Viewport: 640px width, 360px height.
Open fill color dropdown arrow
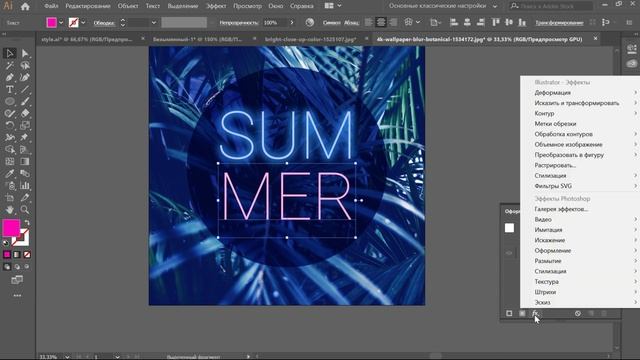pyautogui.click(x=61, y=22)
